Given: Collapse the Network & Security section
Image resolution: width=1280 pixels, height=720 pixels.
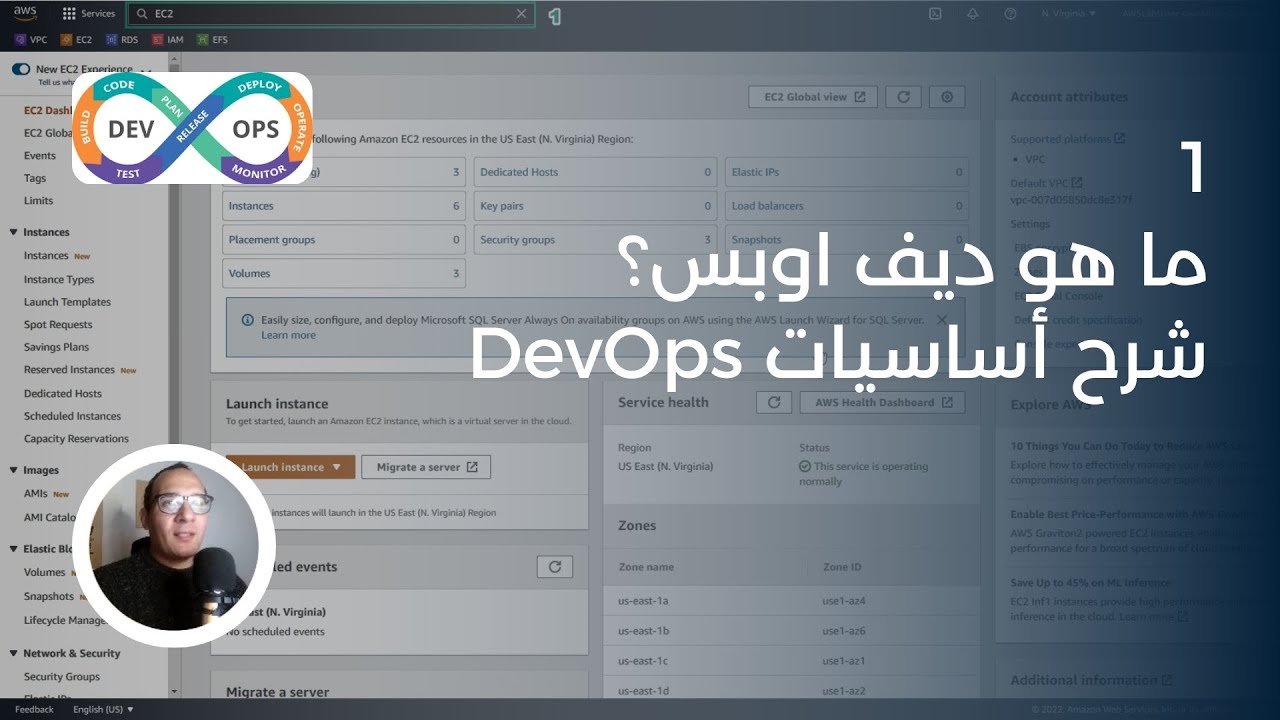Looking at the screenshot, I should coord(15,653).
